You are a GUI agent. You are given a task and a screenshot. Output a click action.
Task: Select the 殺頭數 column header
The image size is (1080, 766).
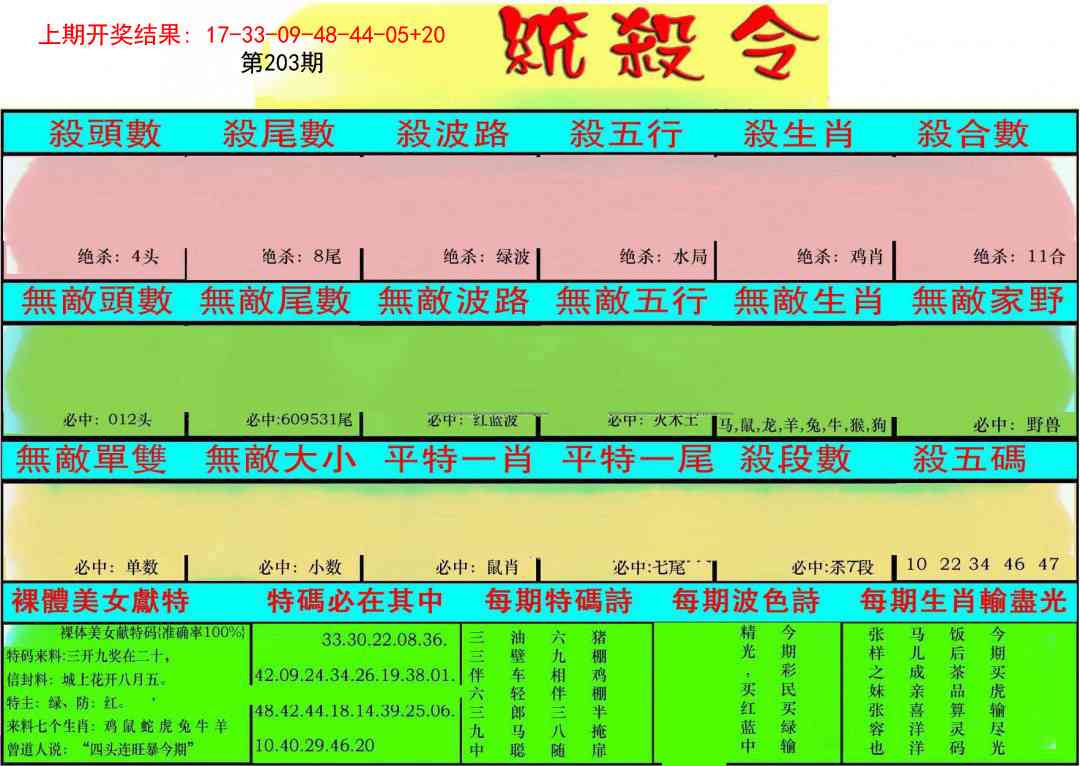[97, 132]
